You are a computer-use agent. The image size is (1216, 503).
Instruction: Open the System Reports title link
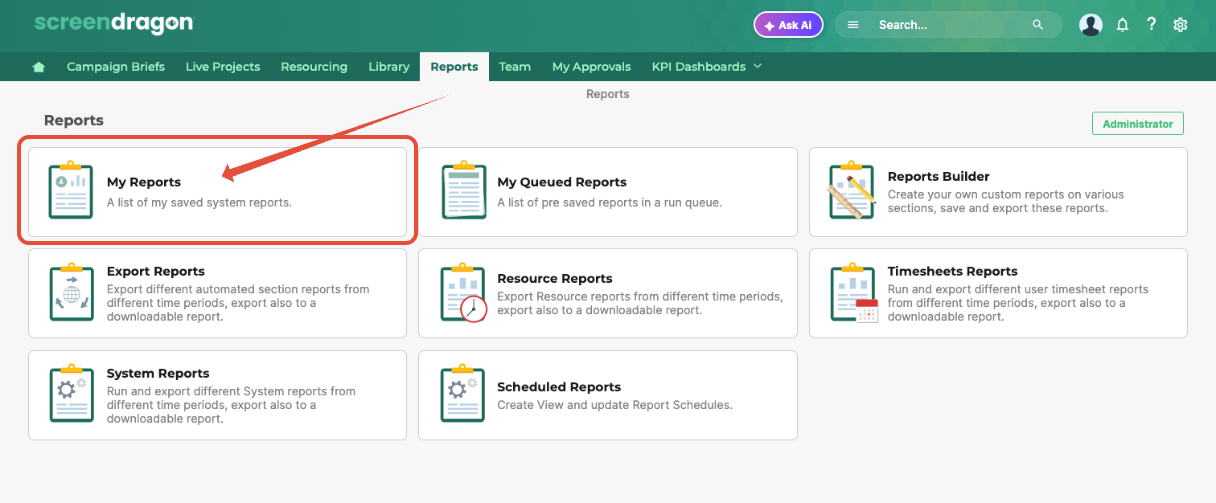click(x=158, y=373)
